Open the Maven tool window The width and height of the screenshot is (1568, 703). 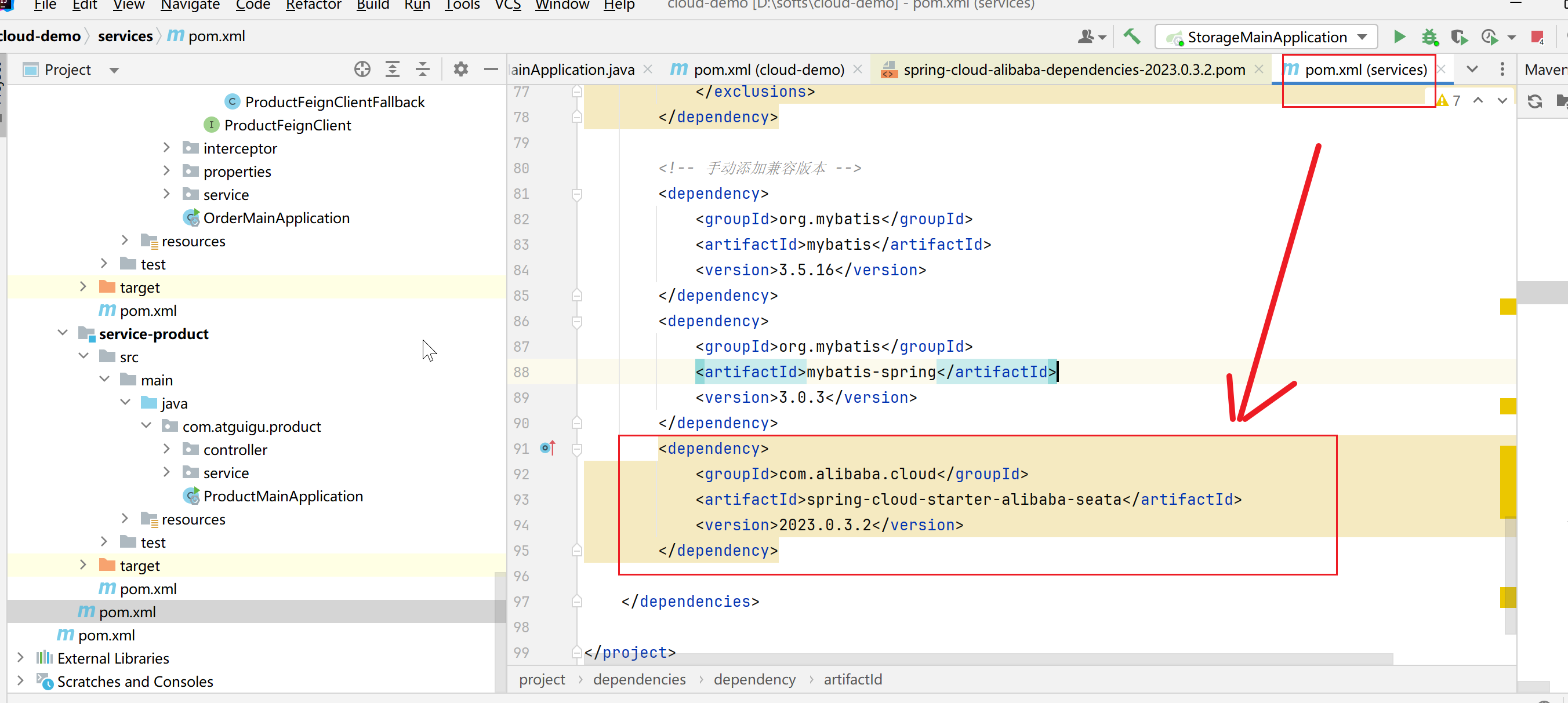click(x=1545, y=70)
